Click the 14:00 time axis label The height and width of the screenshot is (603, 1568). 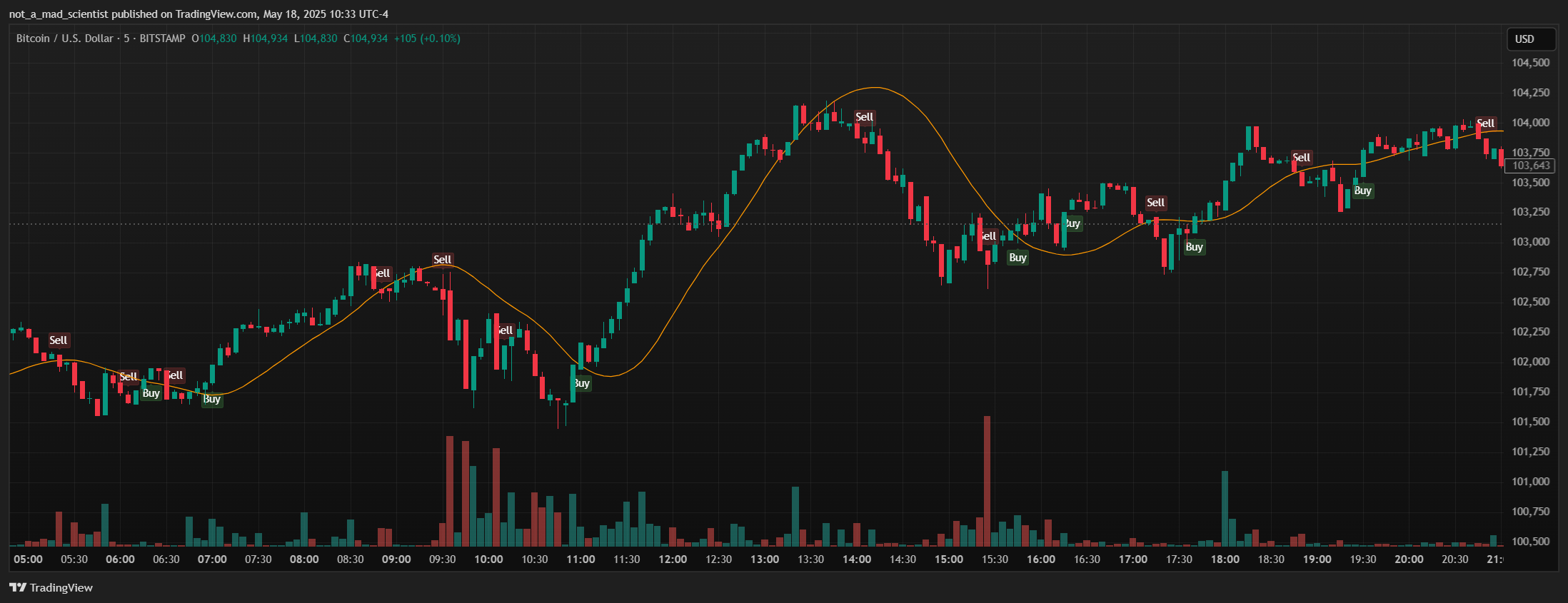click(x=857, y=559)
